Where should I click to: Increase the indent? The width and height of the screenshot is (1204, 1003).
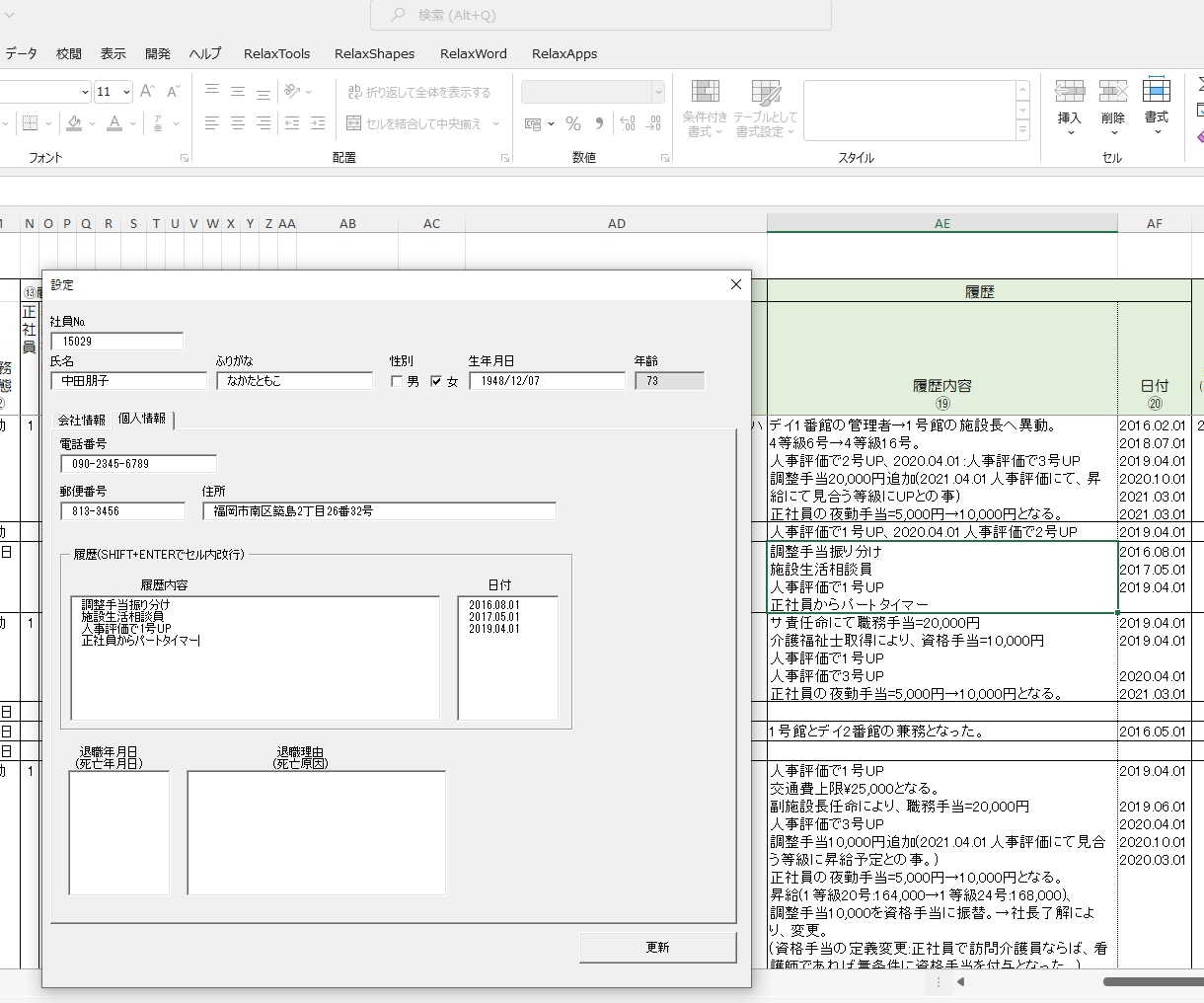point(318,123)
